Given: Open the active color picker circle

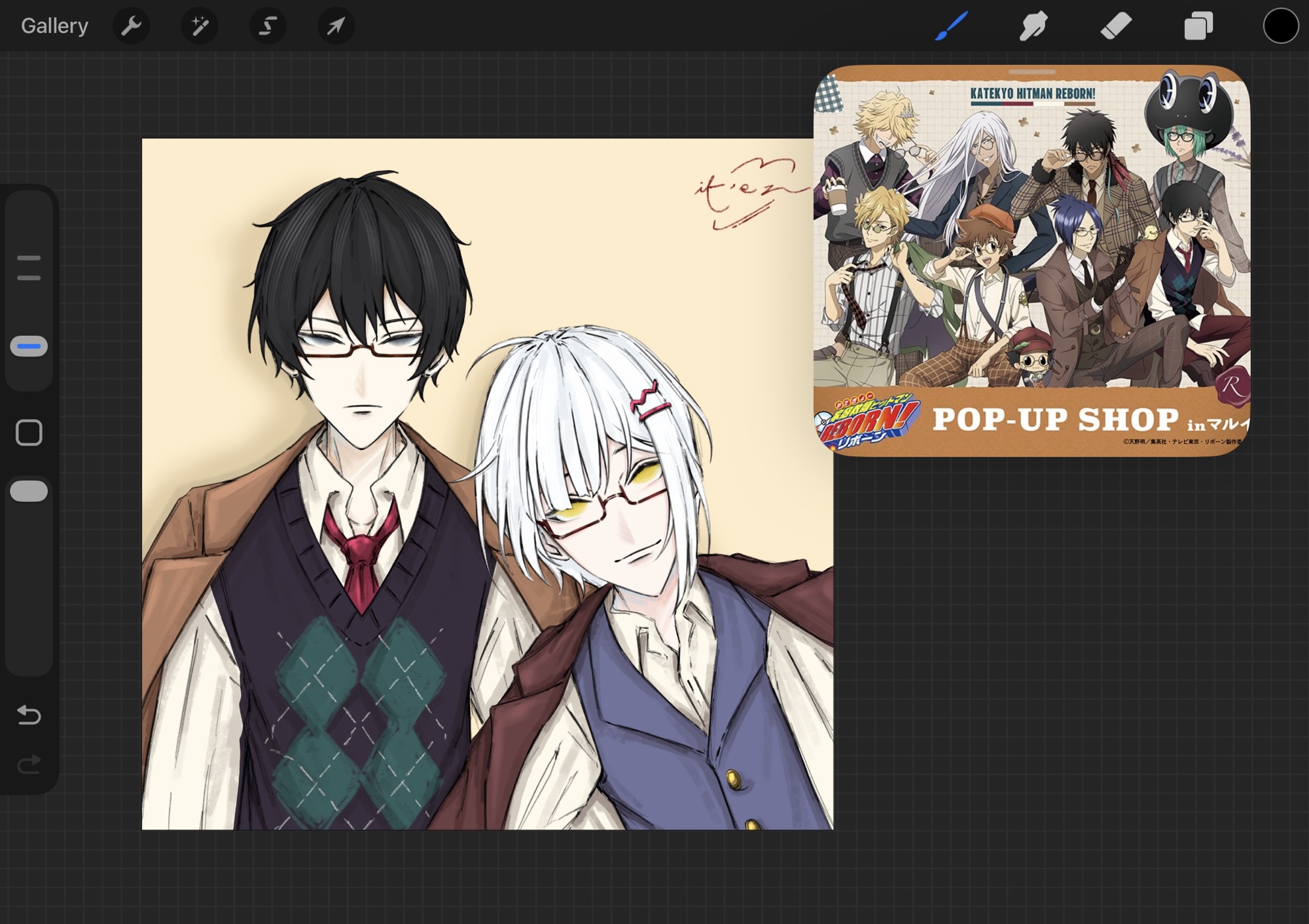Looking at the screenshot, I should (1280, 26).
